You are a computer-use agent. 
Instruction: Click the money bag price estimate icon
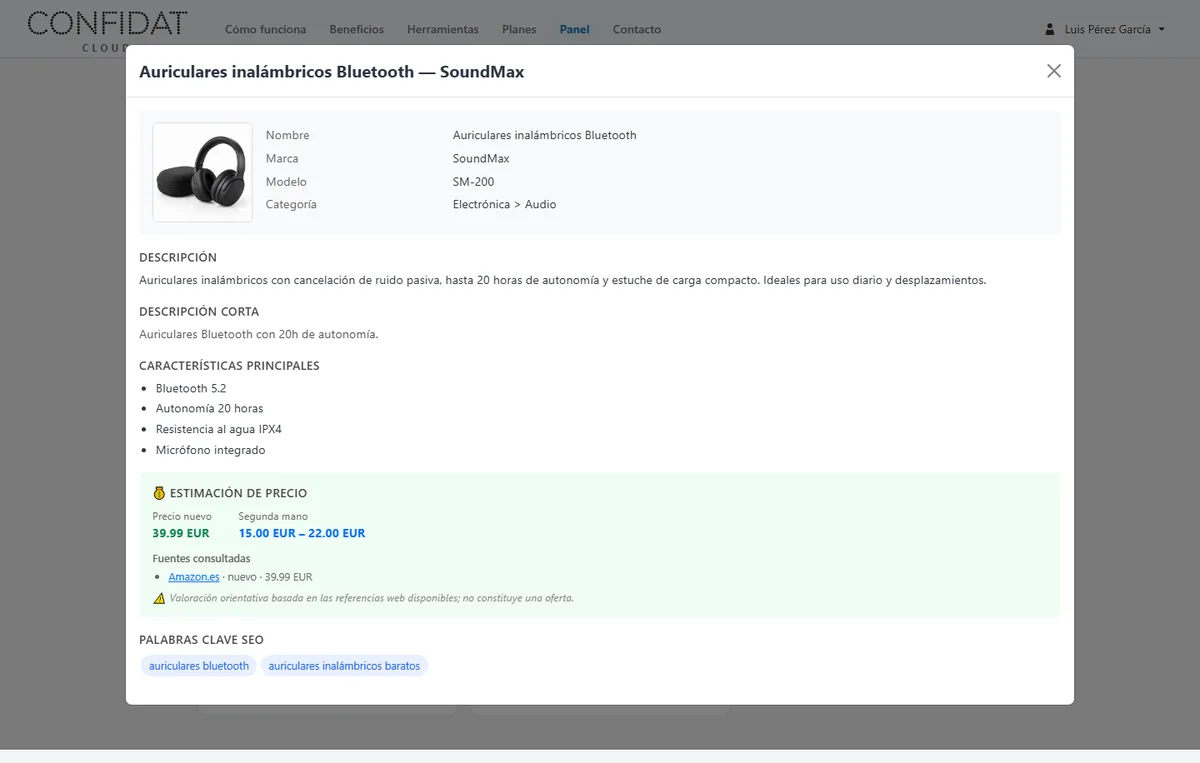pos(159,493)
